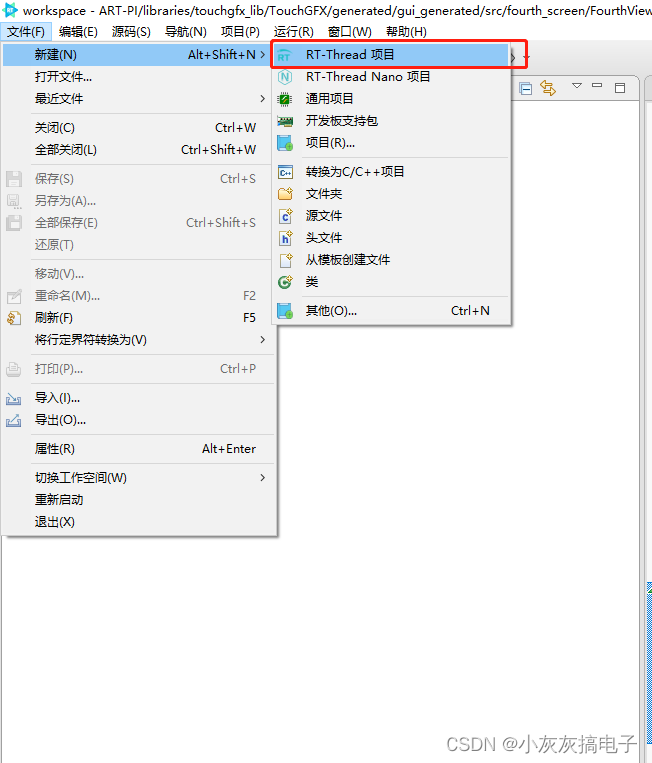Click the new folder icon
The height and width of the screenshot is (763, 652).
285,194
